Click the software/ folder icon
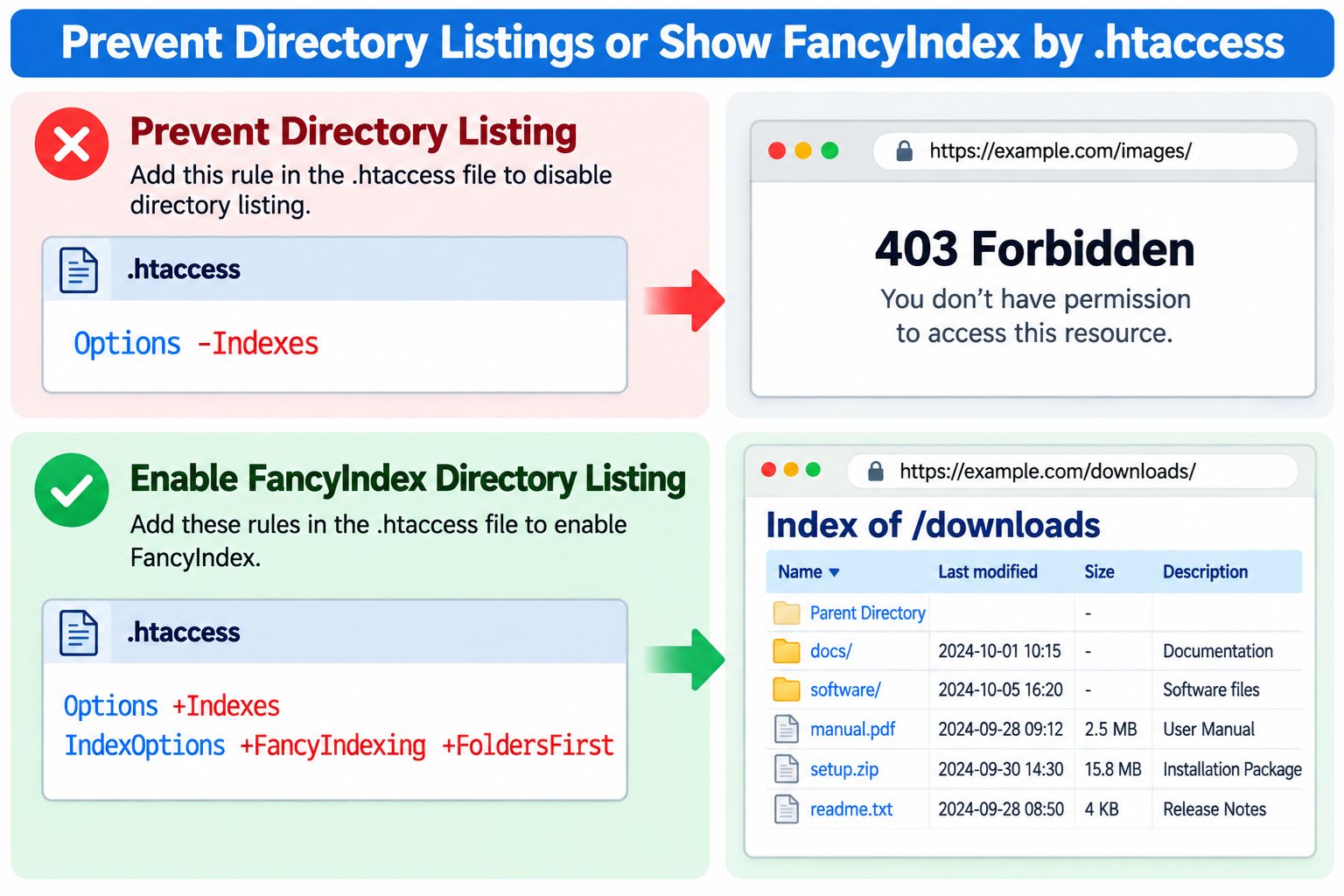Viewport: 1344px width, 896px height. (x=787, y=689)
